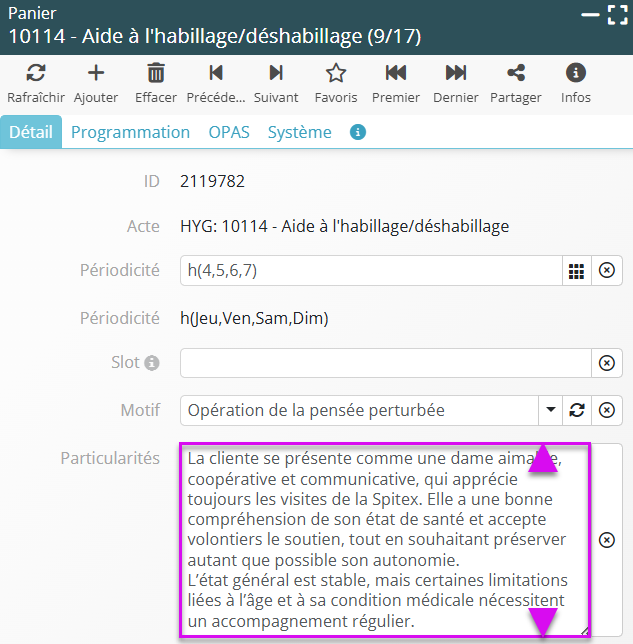Open the Système tab
Viewport: 633px width, 644px height.
[x=299, y=132]
